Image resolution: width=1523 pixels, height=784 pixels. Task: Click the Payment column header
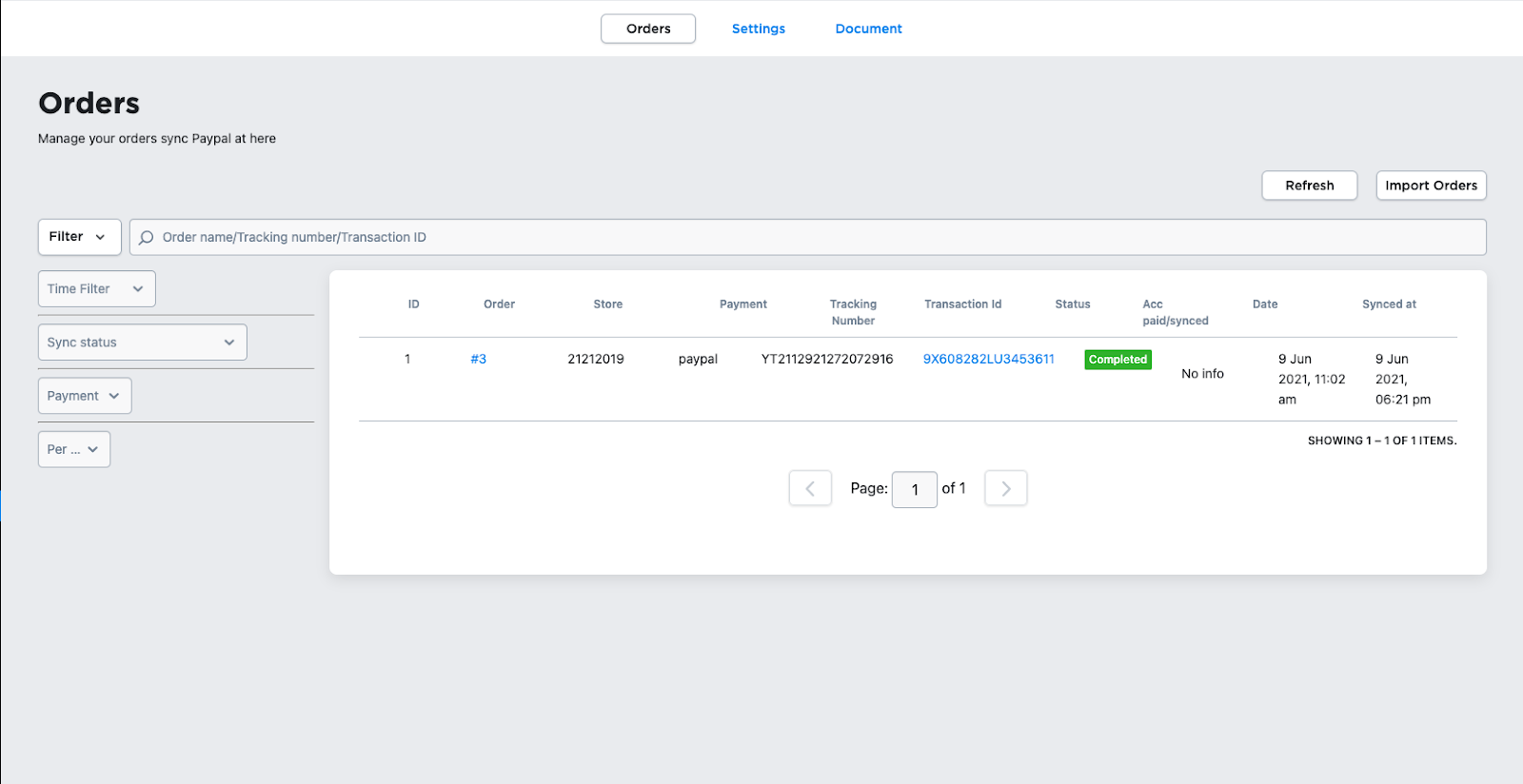click(x=743, y=304)
